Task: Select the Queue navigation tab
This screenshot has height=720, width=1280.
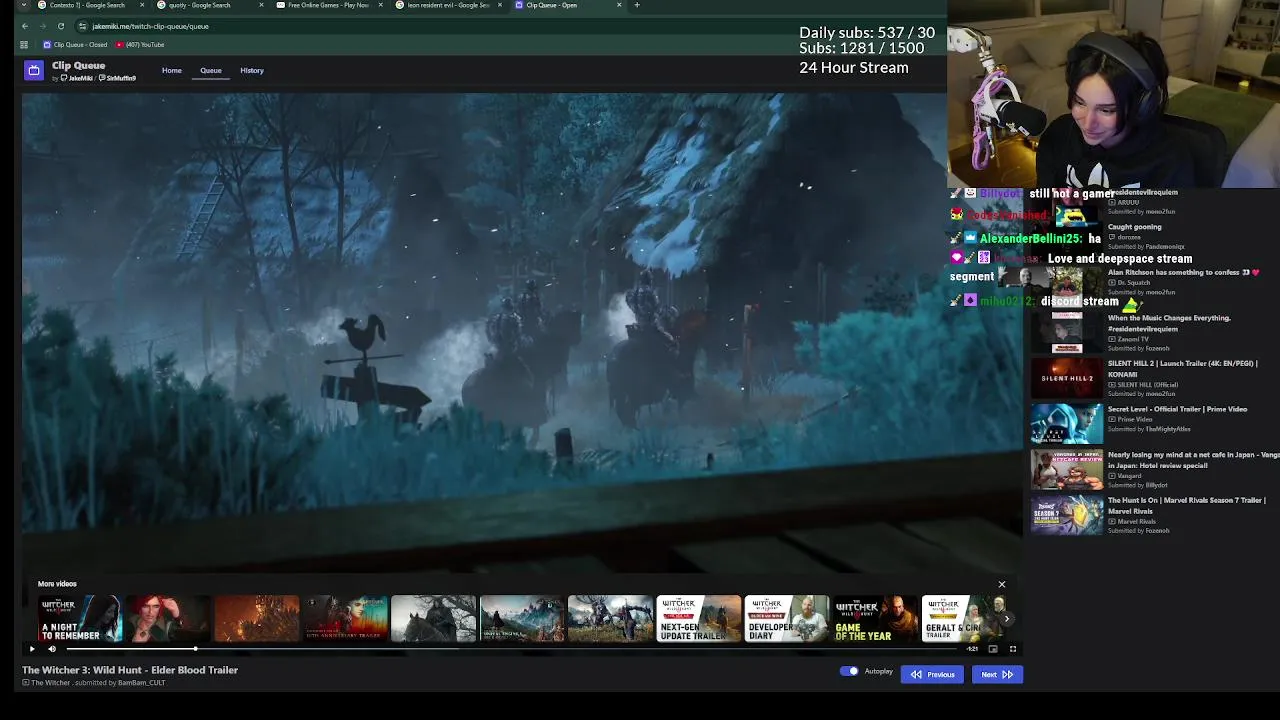Action: coord(211,71)
